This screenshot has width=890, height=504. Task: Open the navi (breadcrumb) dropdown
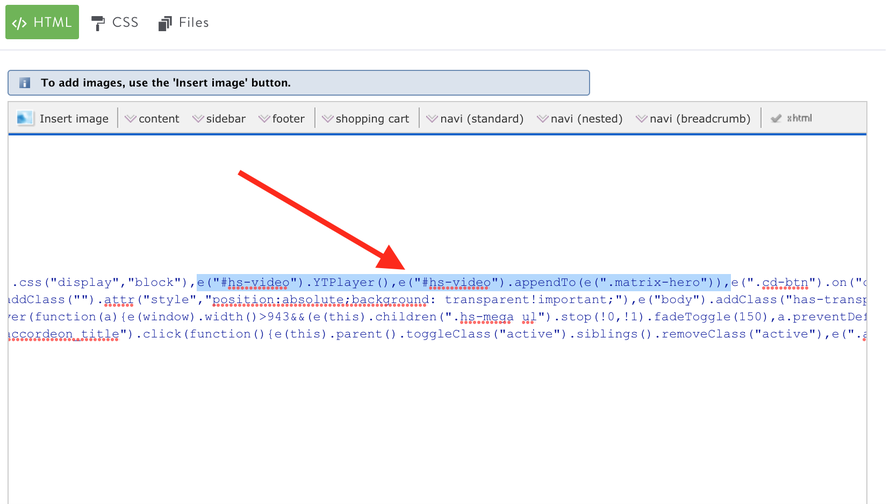pos(693,119)
